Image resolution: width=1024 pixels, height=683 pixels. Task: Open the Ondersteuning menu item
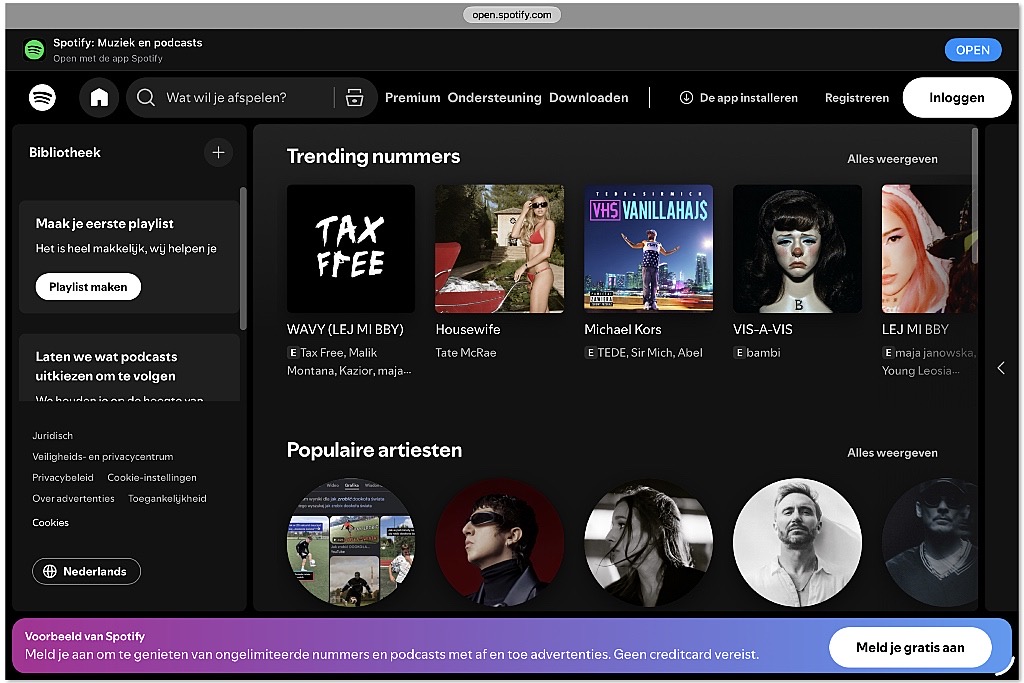click(x=494, y=98)
